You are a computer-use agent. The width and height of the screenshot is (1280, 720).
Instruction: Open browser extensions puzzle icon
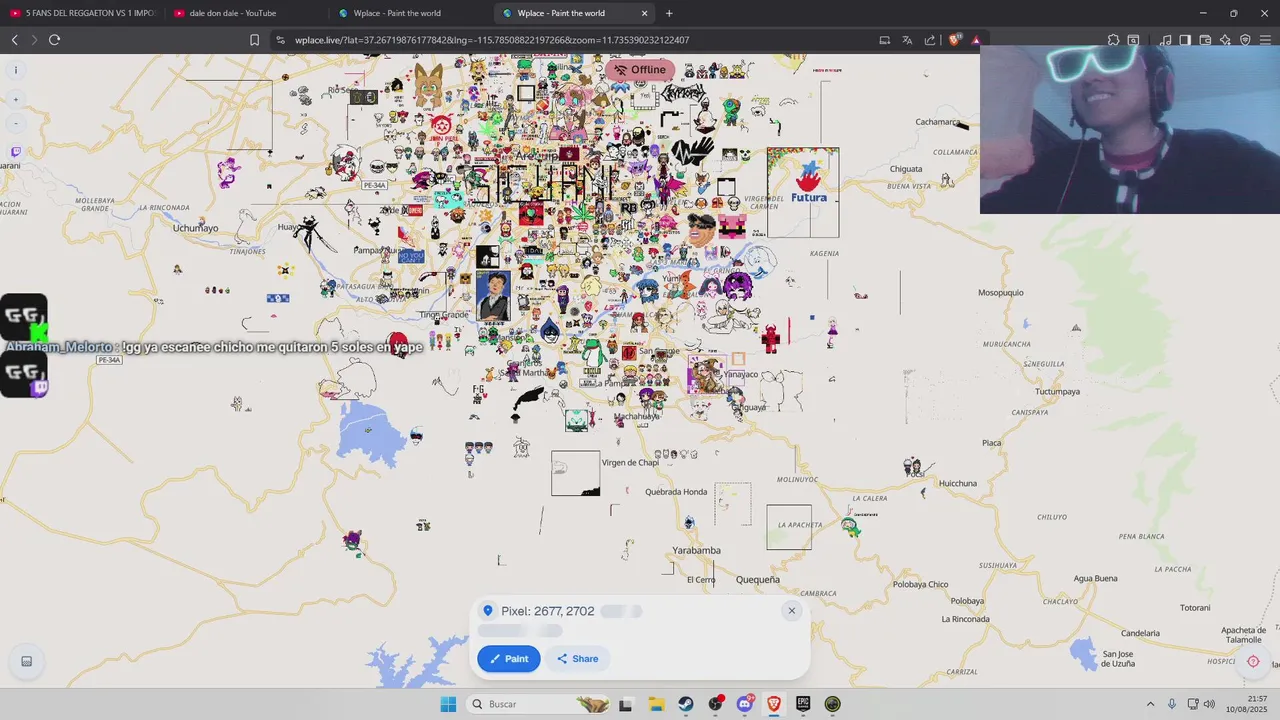1113,40
